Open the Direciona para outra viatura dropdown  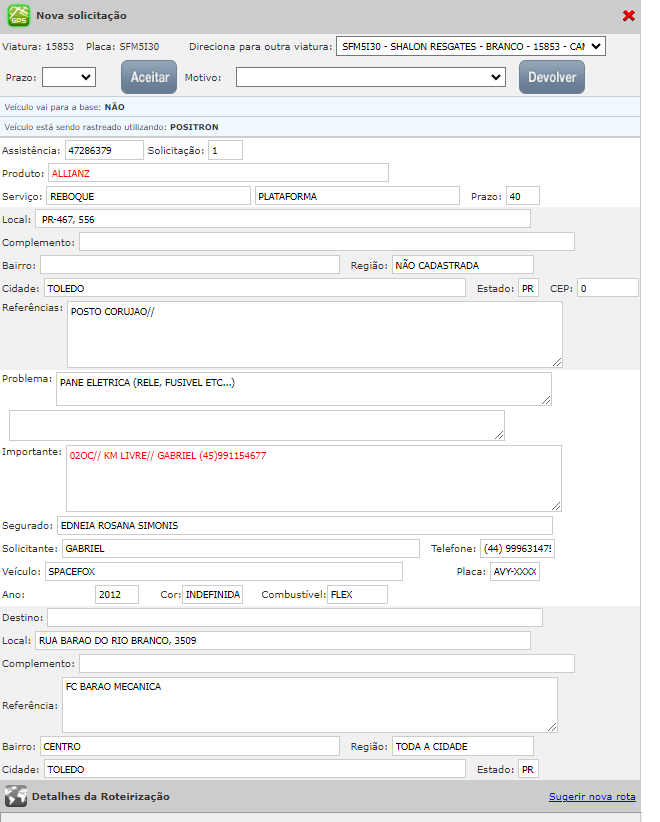(x=471, y=46)
